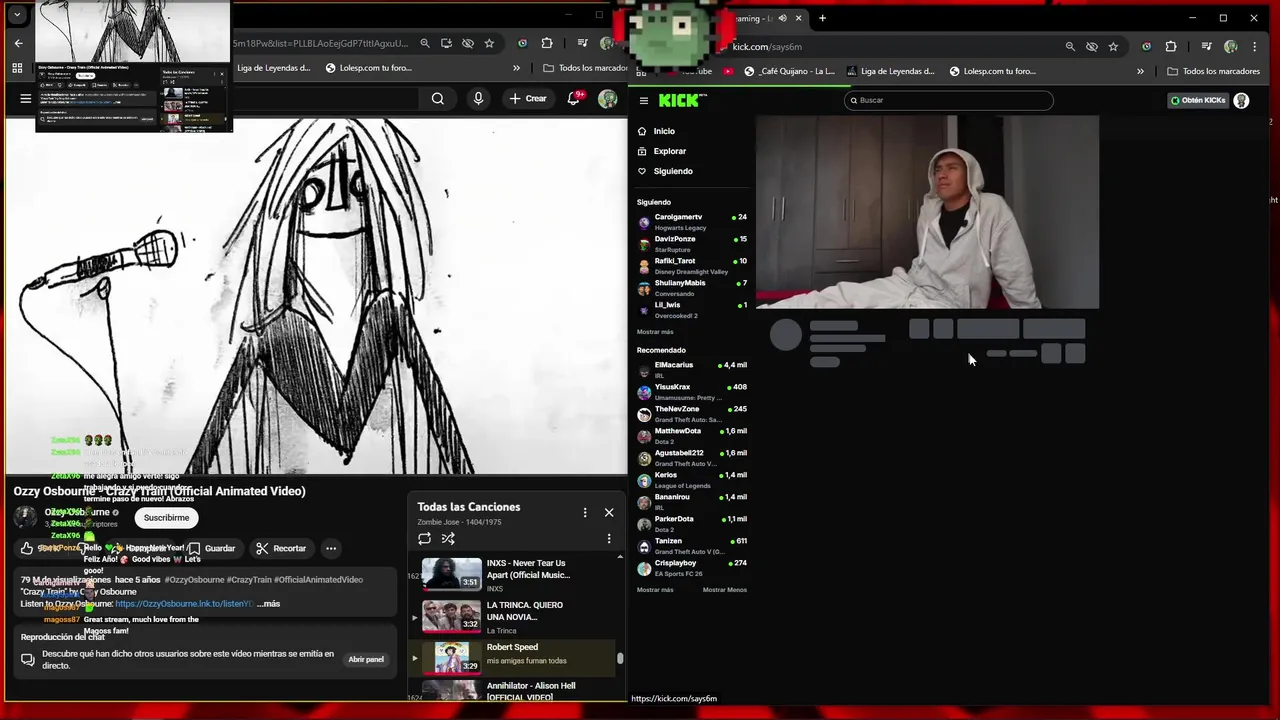The width and height of the screenshot is (1280, 720).
Task: Open TheNevZone recommended channel
Action: (692, 414)
